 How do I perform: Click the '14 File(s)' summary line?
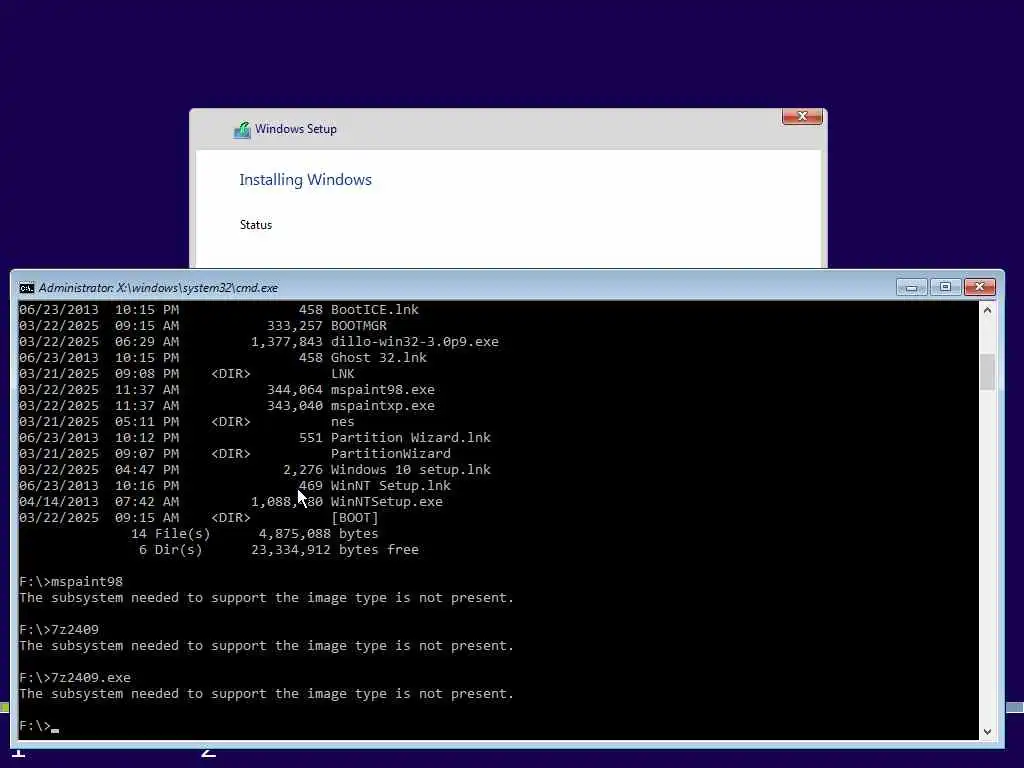pyautogui.click(x=255, y=534)
